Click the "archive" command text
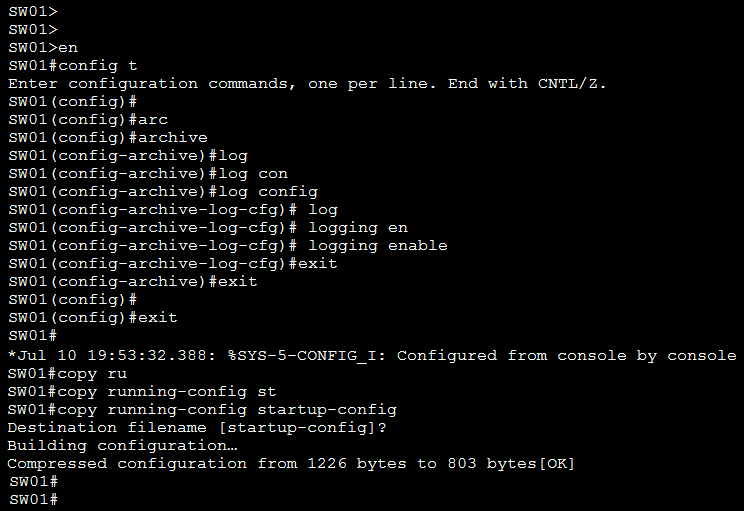 [x=173, y=138]
